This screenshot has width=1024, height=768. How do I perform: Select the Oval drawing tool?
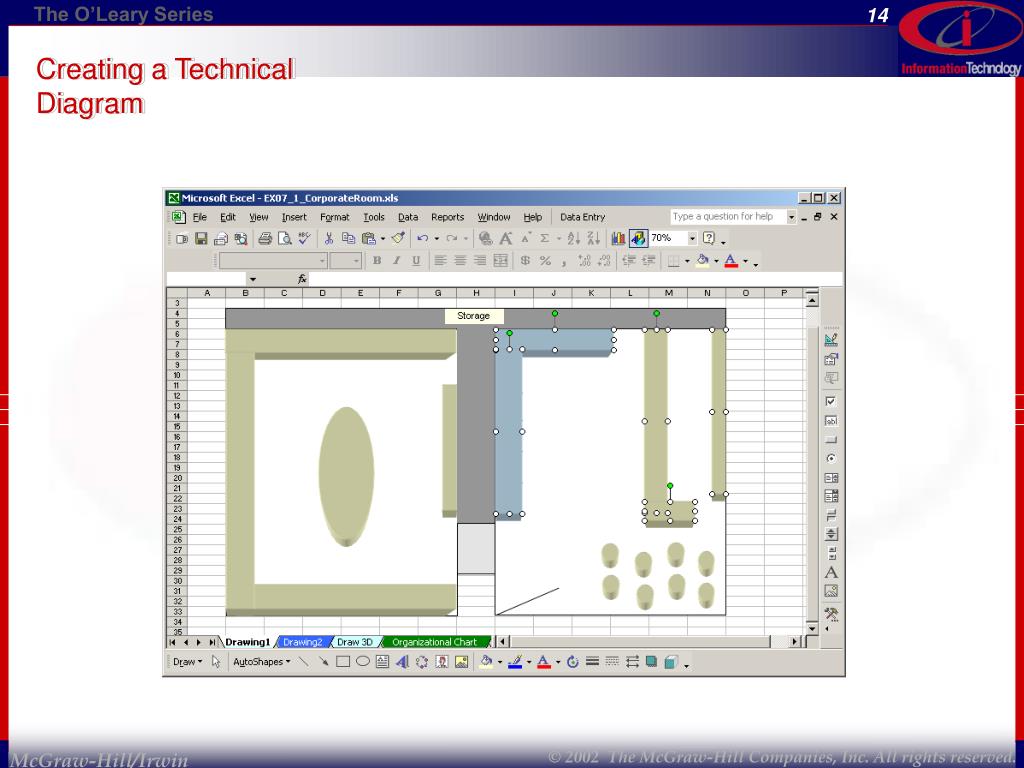pyautogui.click(x=363, y=662)
